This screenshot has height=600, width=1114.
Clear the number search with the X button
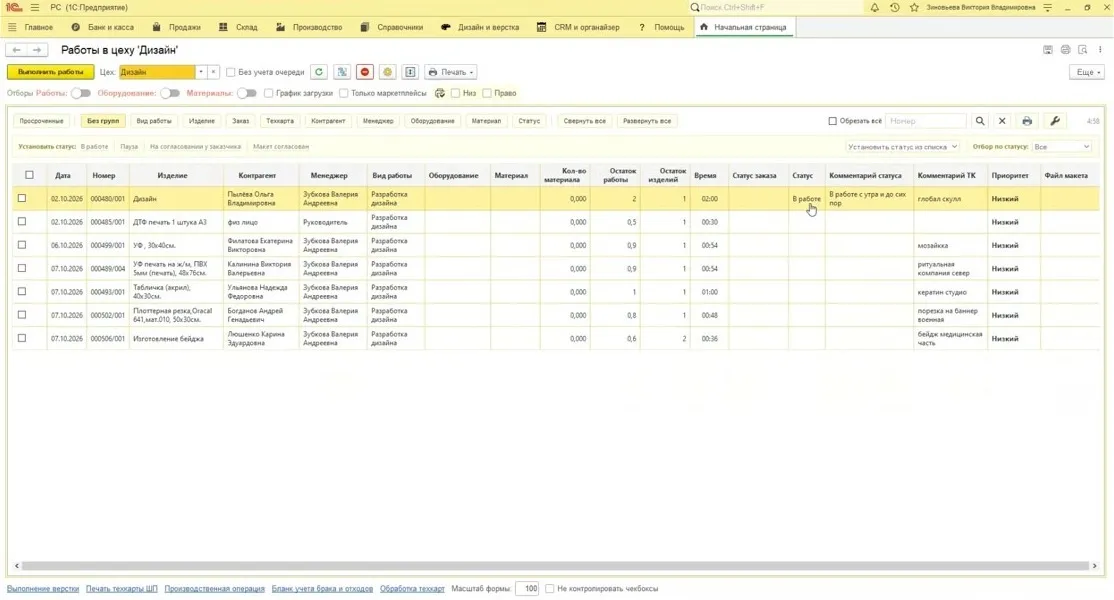1002,121
